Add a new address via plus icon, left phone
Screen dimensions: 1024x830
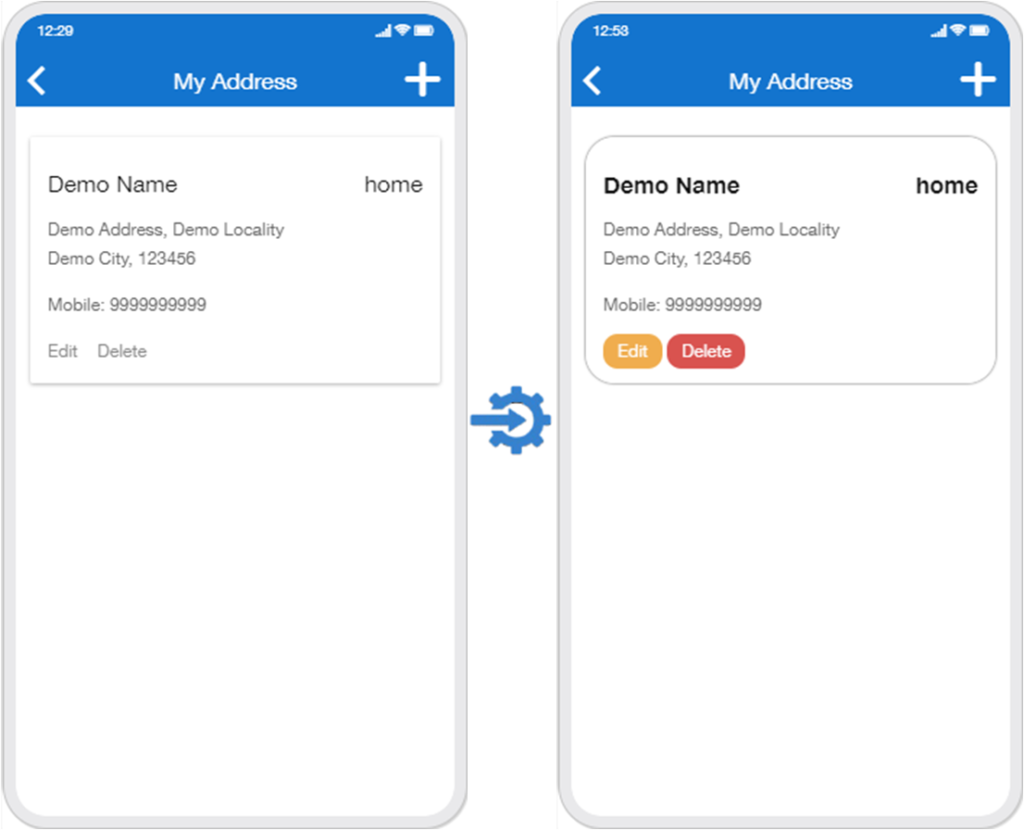point(423,79)
